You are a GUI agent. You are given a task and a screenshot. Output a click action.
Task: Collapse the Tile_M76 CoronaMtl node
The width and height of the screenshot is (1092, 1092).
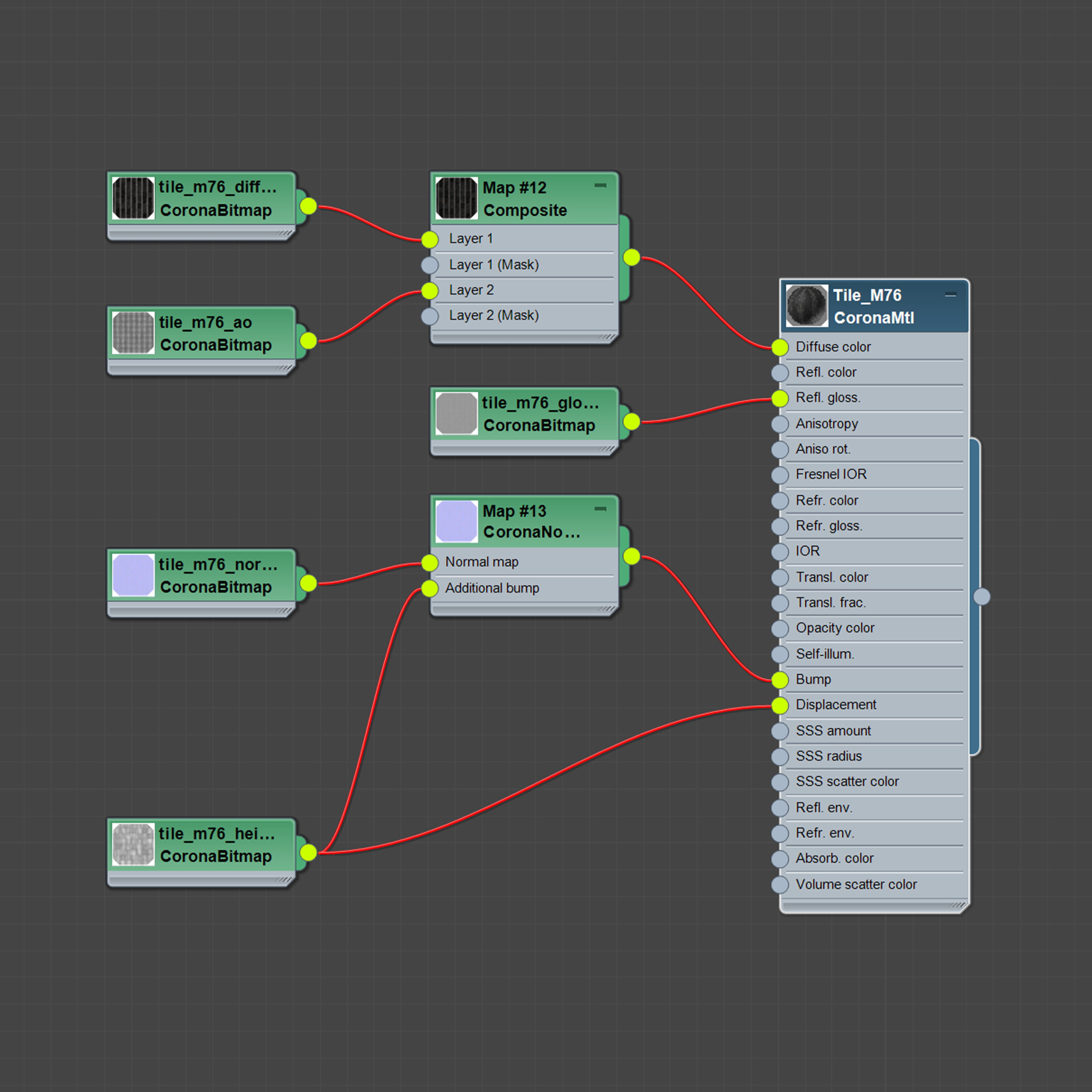pos(951,295)
